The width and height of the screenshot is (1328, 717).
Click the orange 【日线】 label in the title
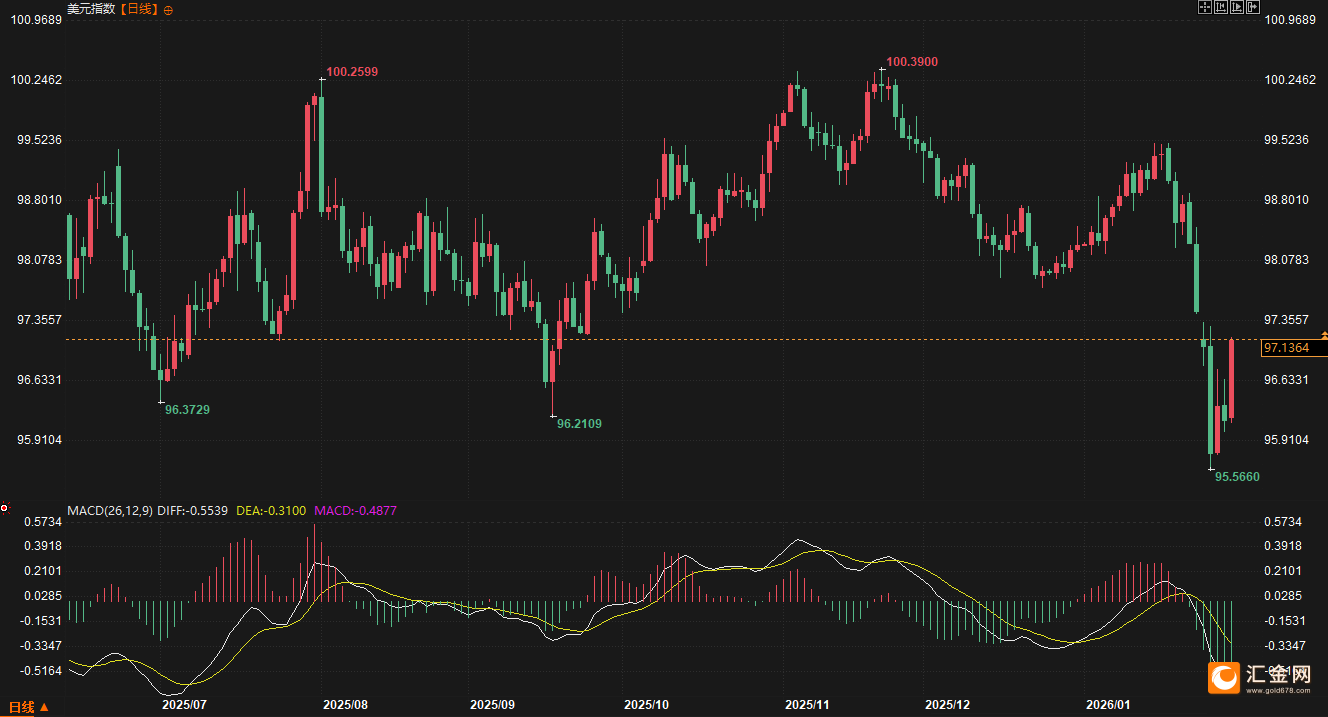139,9
